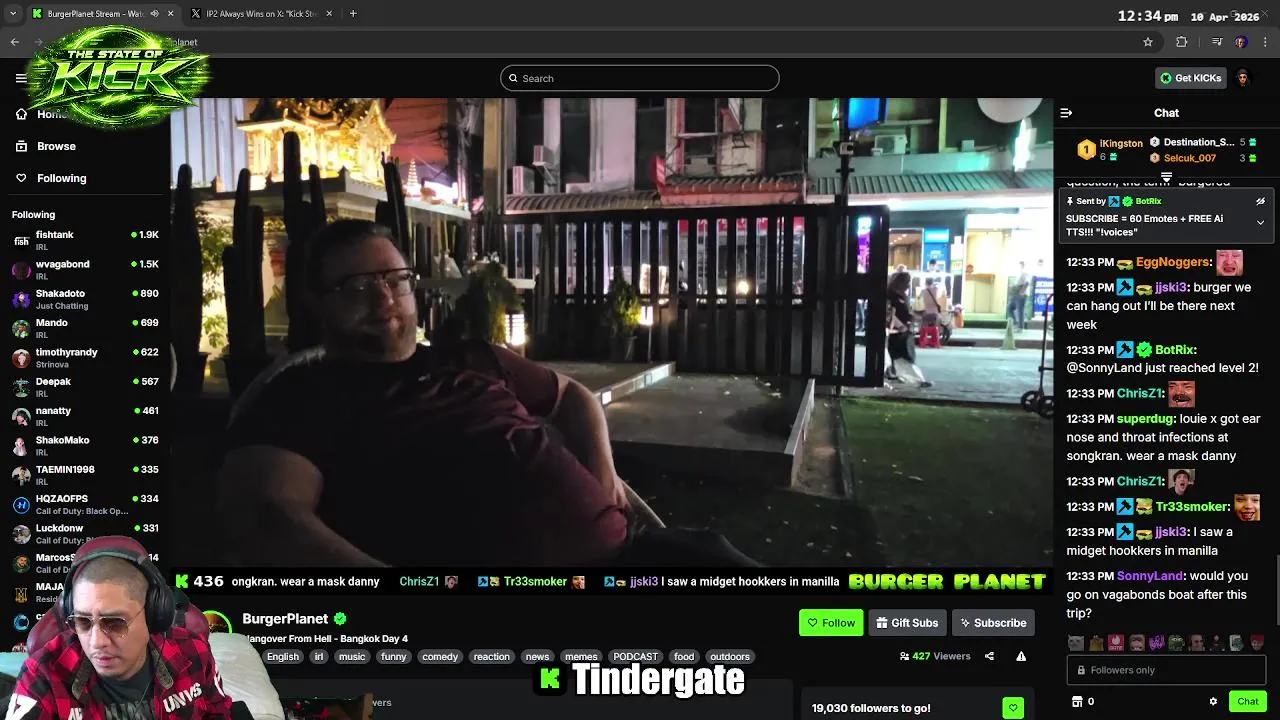The height and width of the screenshot is (720, 1280).
Task: Click heart icon beside followers goal
Action: point(1013,708)
